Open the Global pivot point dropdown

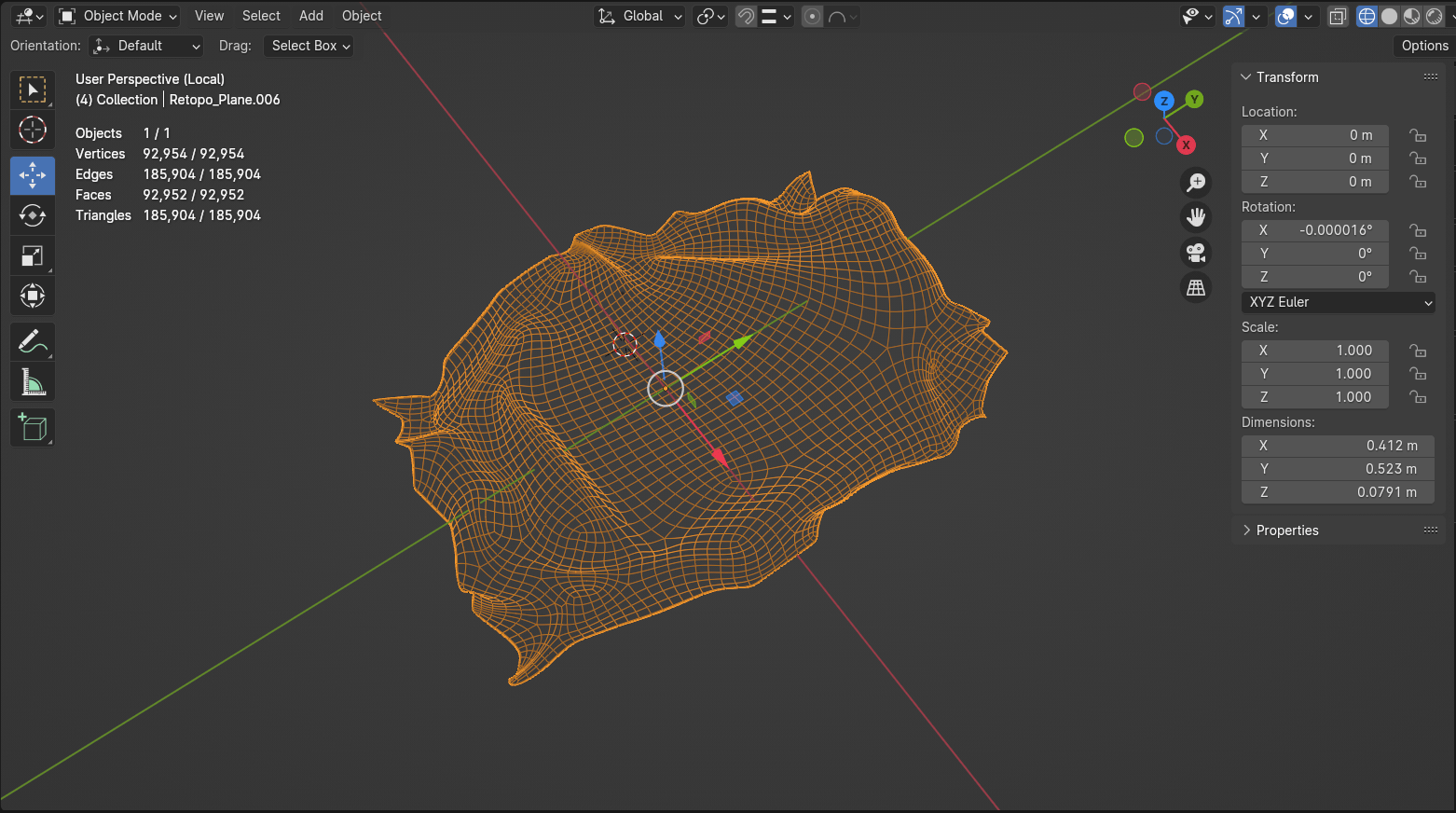[x=639, y=16]
